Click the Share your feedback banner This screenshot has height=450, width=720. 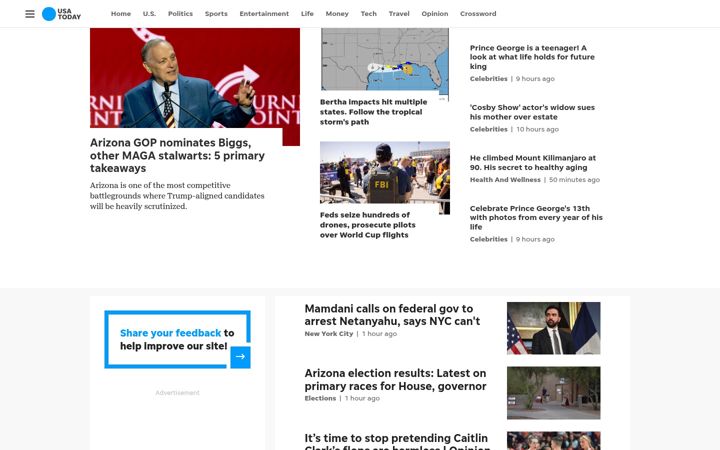[x=177, y=339]
